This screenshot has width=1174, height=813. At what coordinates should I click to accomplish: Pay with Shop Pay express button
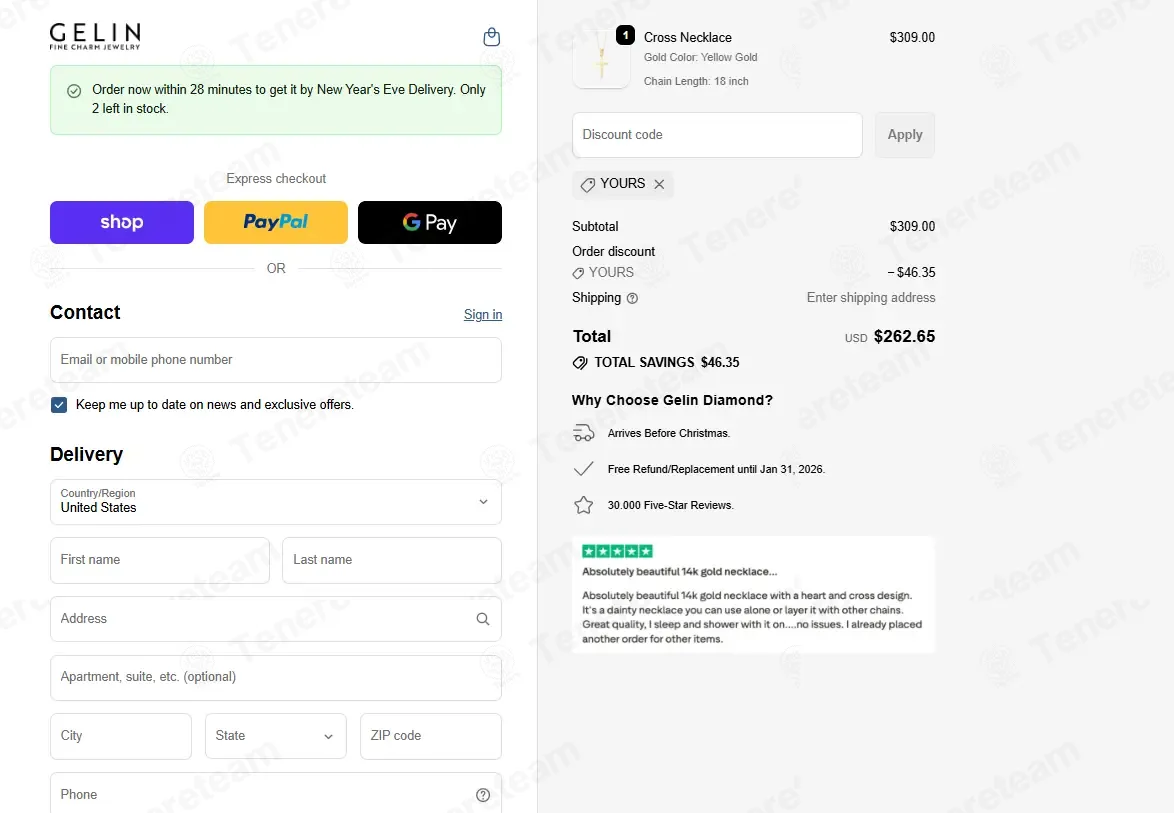click(x=122, y=222)
